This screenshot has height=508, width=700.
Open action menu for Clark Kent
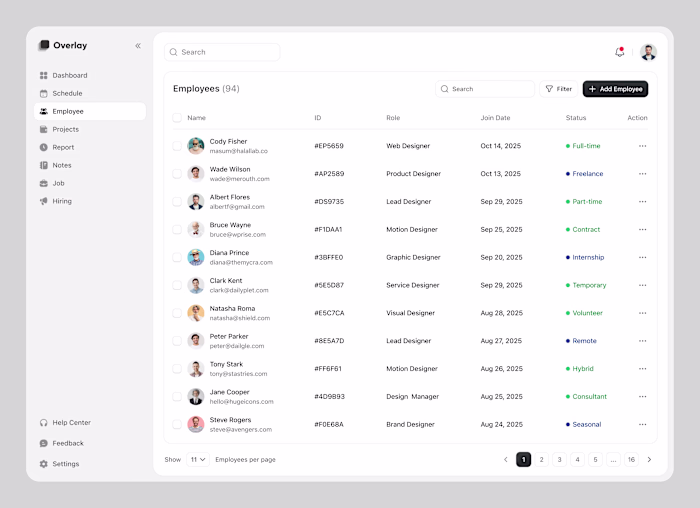pyautogui.click(x=642, y=285)
